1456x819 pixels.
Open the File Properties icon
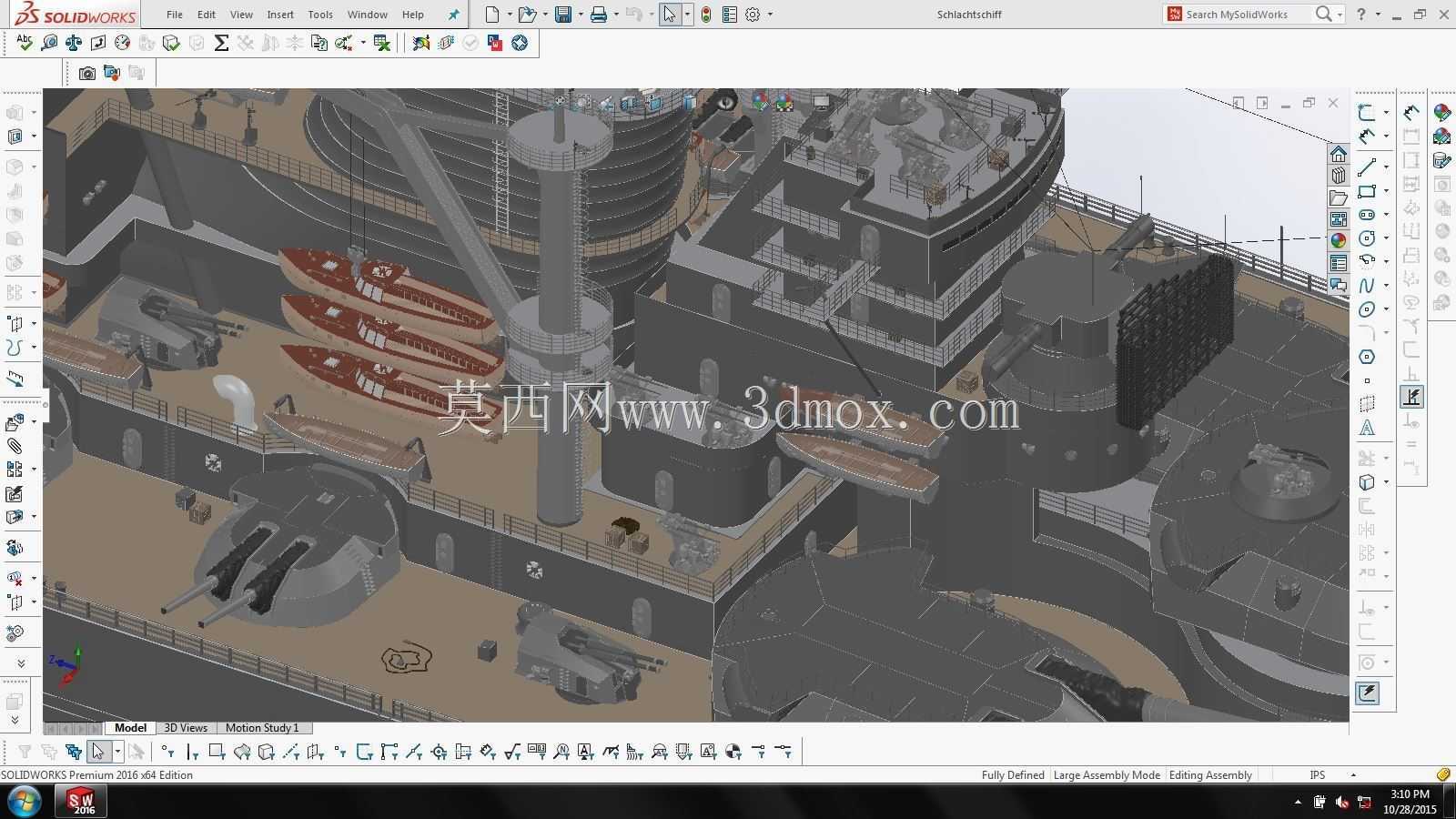click(x=730, y=15)
